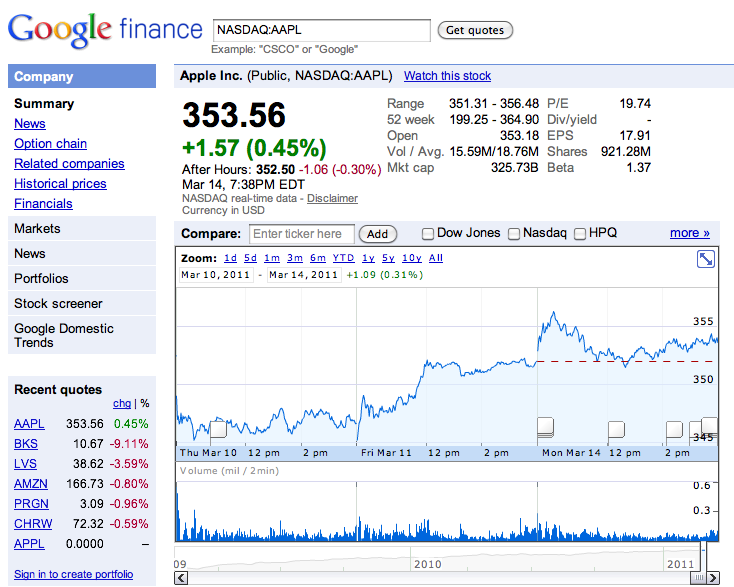Image resolution: width=734 pixels, height=587 pixels.
Task: Click the news flag above Mon 12 pm
Action: (617, 429)
